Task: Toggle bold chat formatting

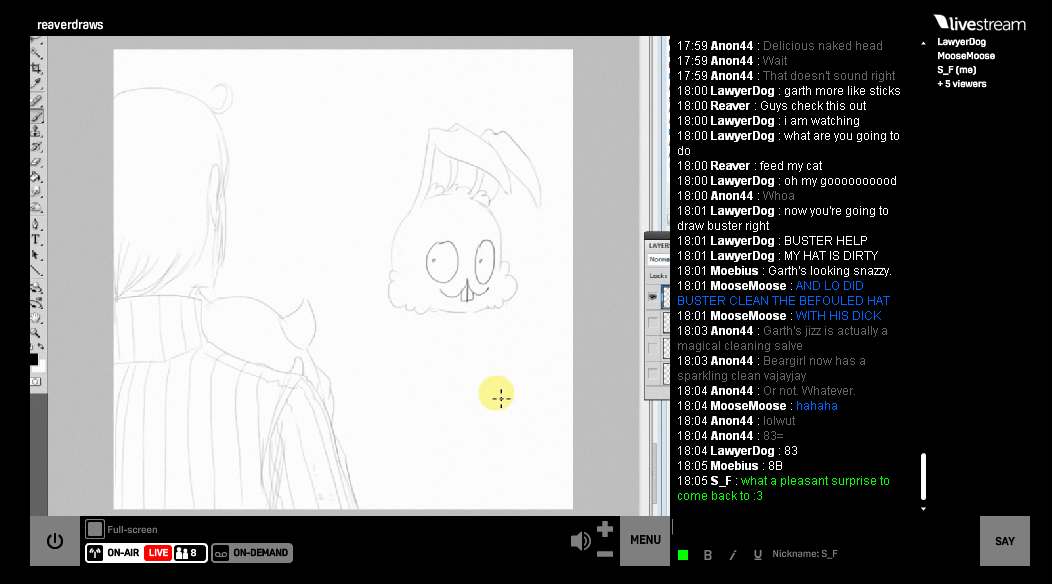Action: pyautogui.click(x=708, y=554)
